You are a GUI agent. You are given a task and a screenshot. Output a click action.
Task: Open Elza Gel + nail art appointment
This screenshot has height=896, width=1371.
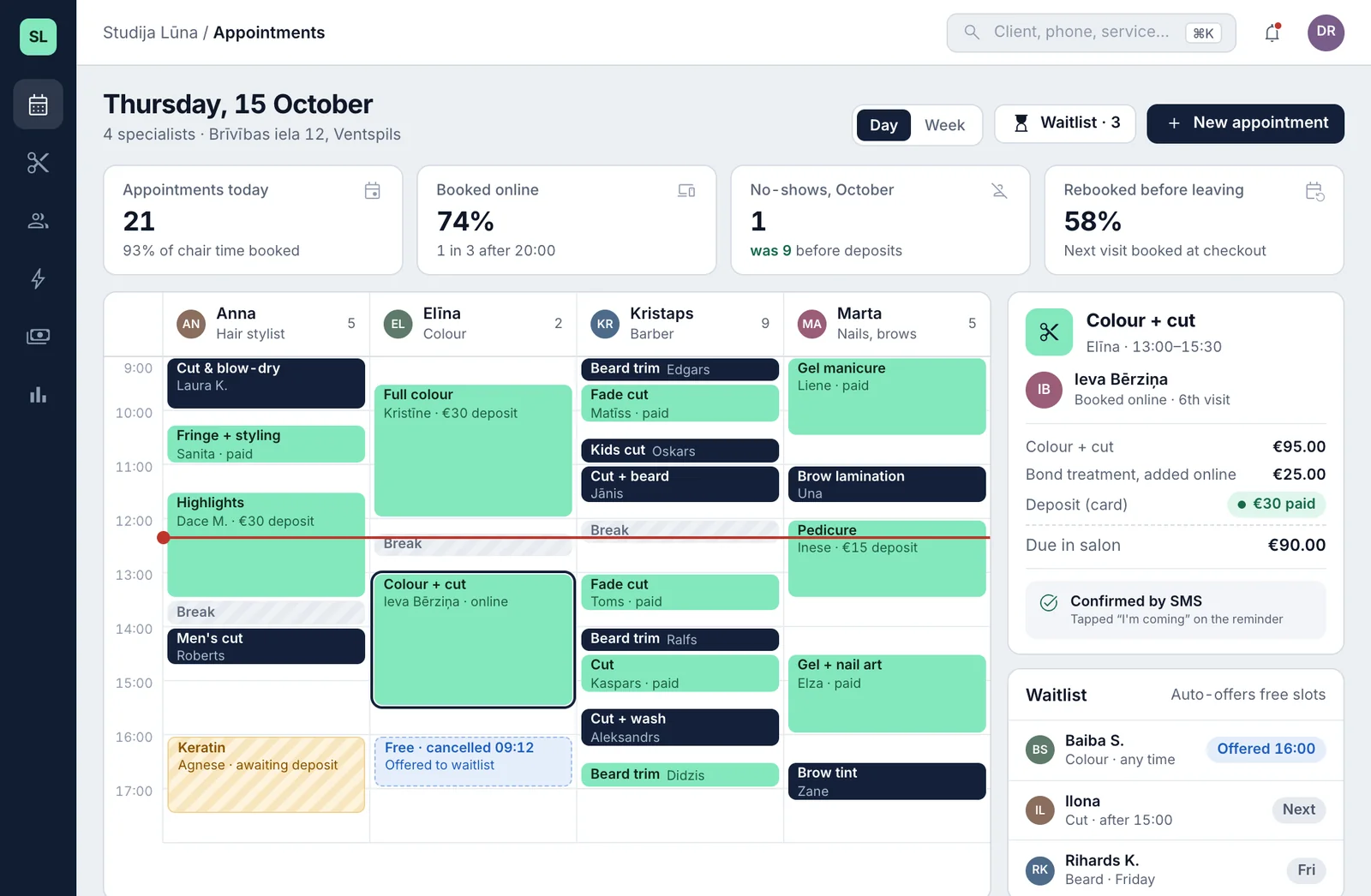tap(887, 694)
